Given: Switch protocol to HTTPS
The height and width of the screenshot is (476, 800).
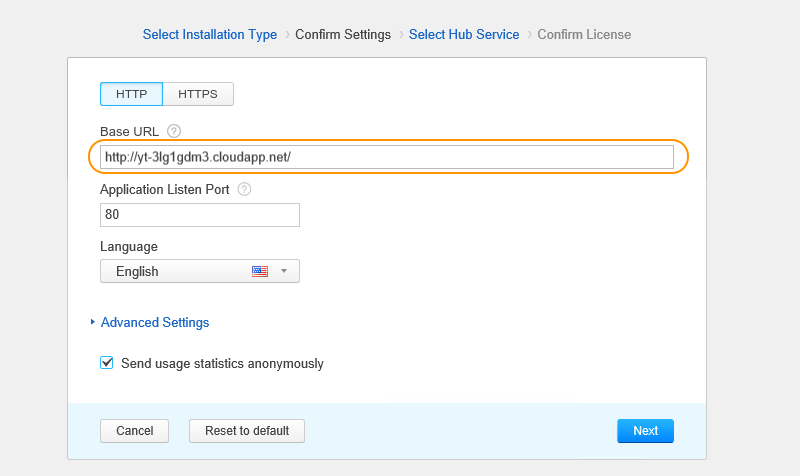Looking at the screenshot, I should [198, 94].
